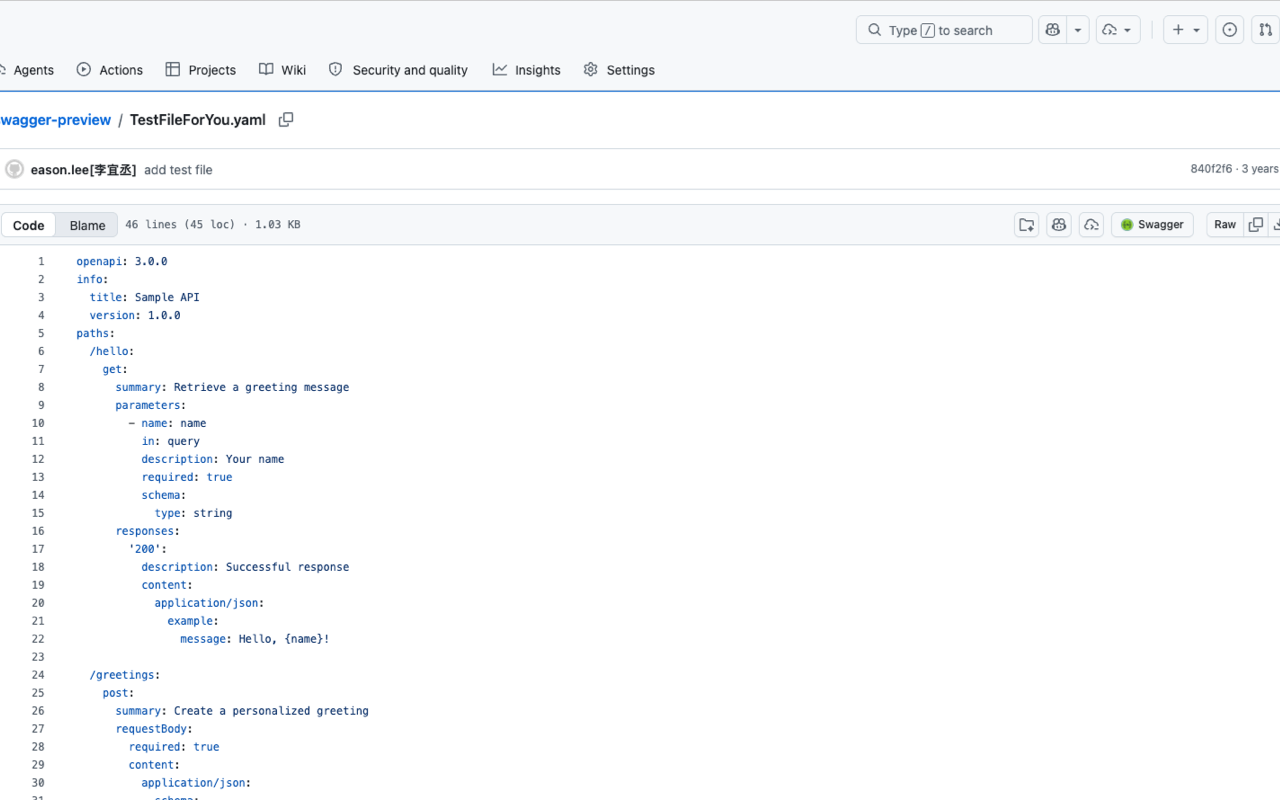
Task: Click eason.lee commit author avatar
Action: tap(14, 169)
